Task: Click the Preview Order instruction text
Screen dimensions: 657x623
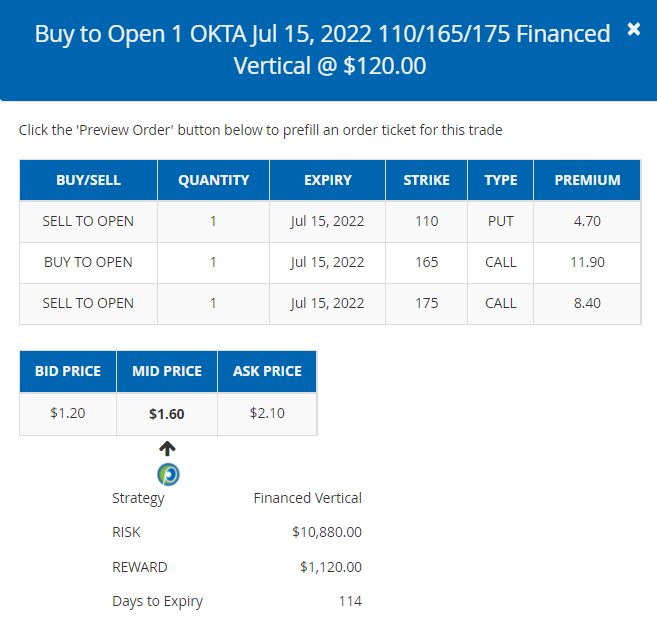Action: [260, 130]
